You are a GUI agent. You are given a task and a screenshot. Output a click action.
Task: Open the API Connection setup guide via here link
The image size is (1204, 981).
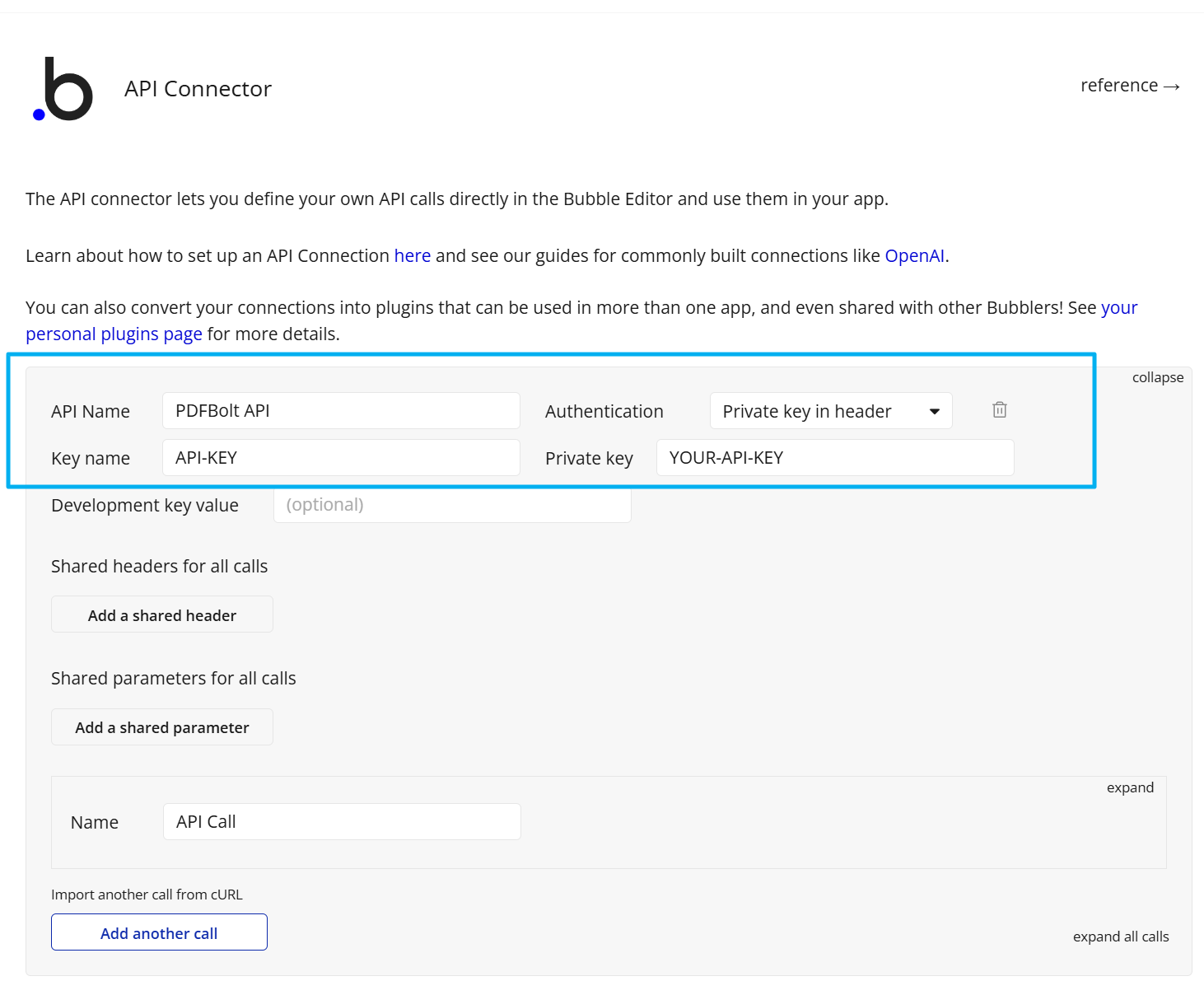pyautogui.click(x=412, y=255)
